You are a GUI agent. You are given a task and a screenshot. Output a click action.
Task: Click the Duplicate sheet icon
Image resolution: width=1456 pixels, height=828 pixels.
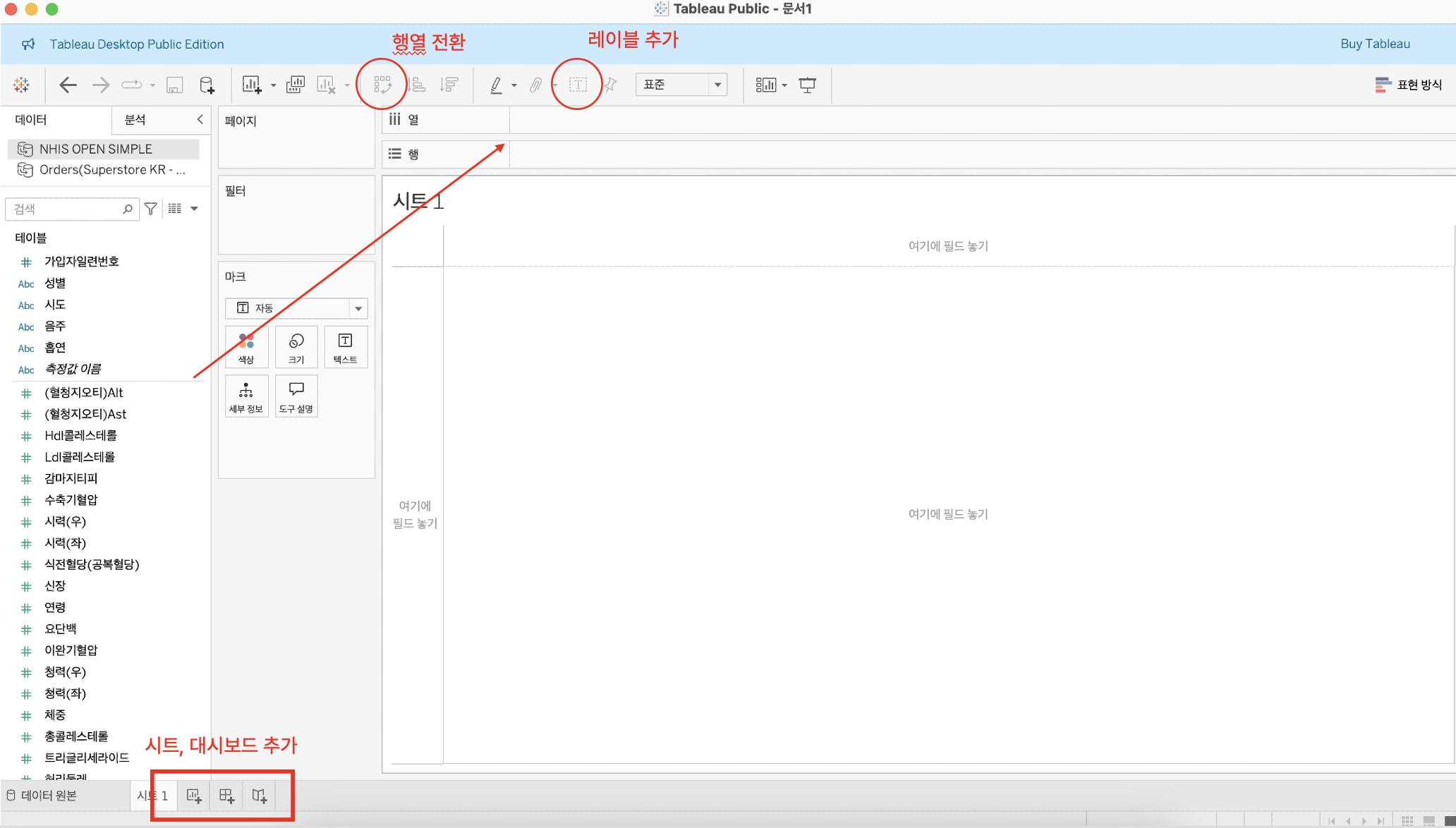pos(296,85)
